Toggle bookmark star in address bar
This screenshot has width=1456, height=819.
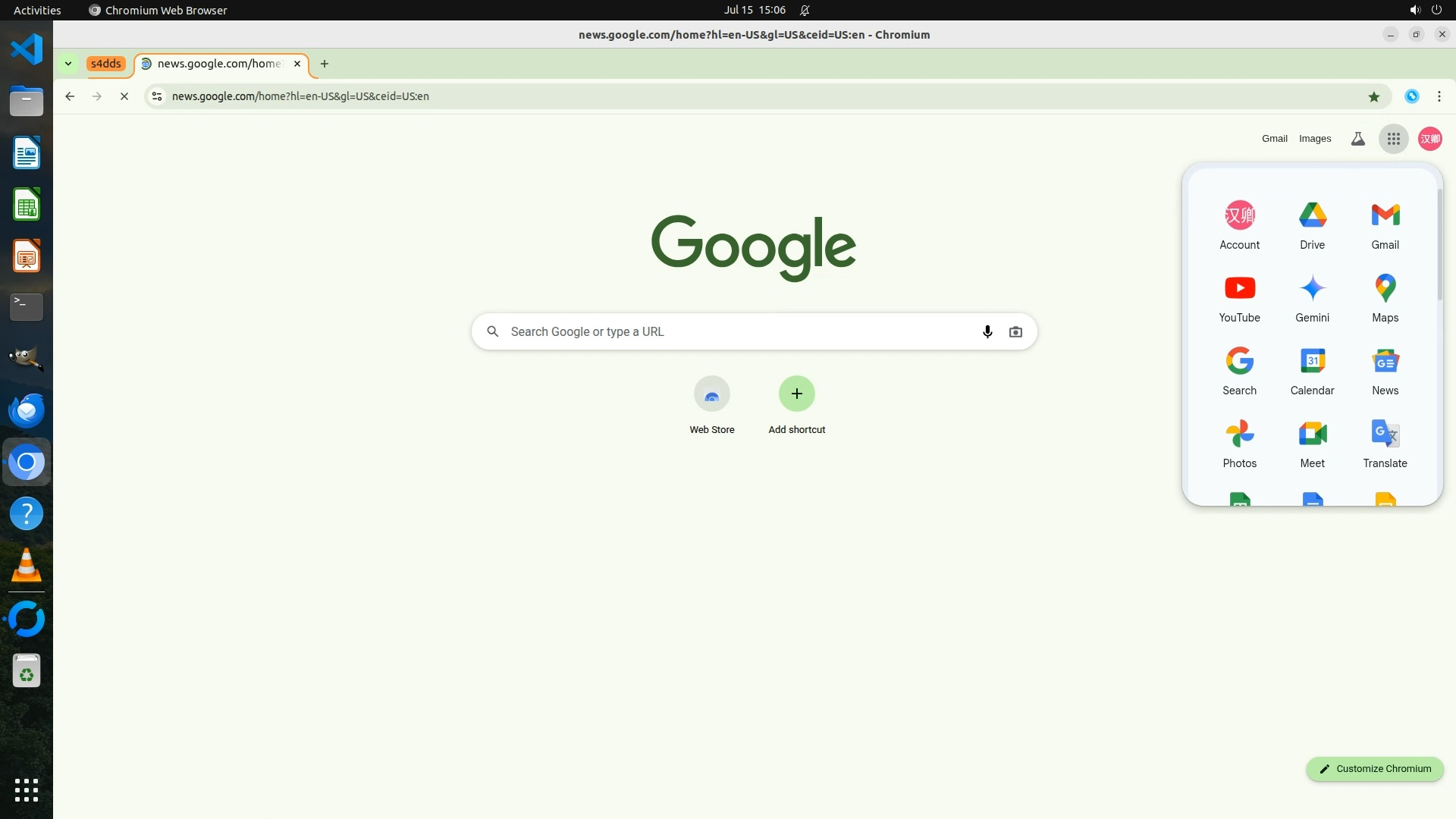(1373, 96)
